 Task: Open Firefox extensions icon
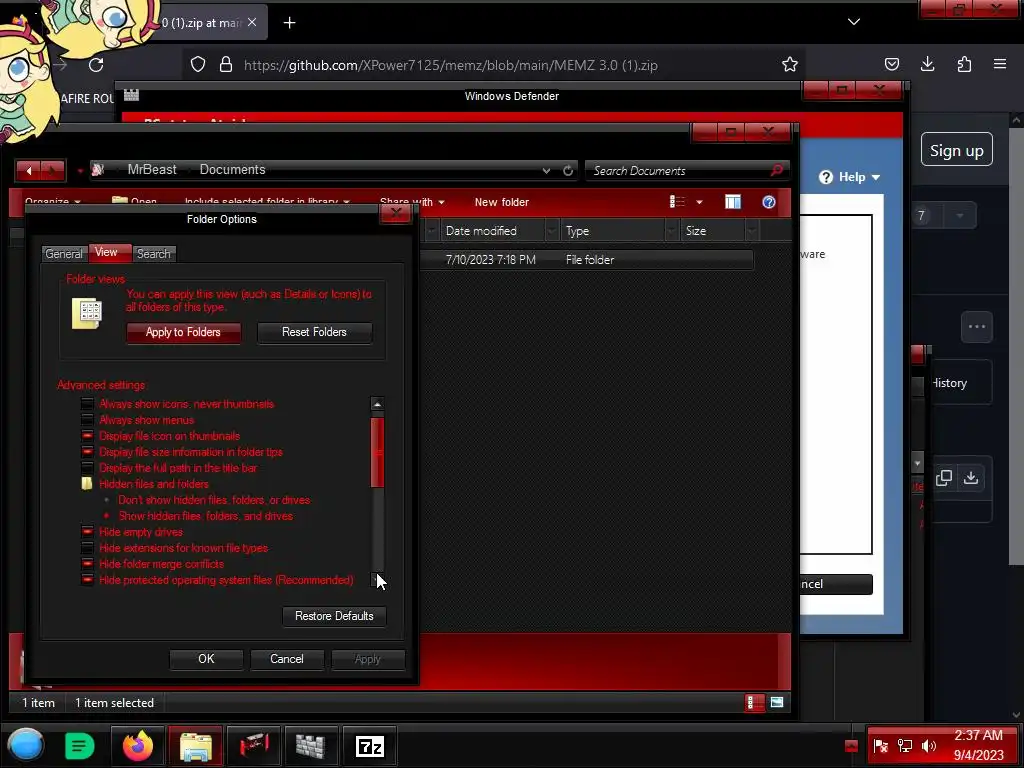pos(964,64)
